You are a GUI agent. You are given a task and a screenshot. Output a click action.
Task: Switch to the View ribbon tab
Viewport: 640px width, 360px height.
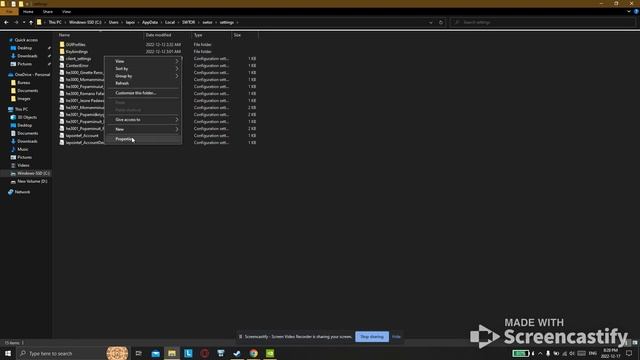coord(66,12)
